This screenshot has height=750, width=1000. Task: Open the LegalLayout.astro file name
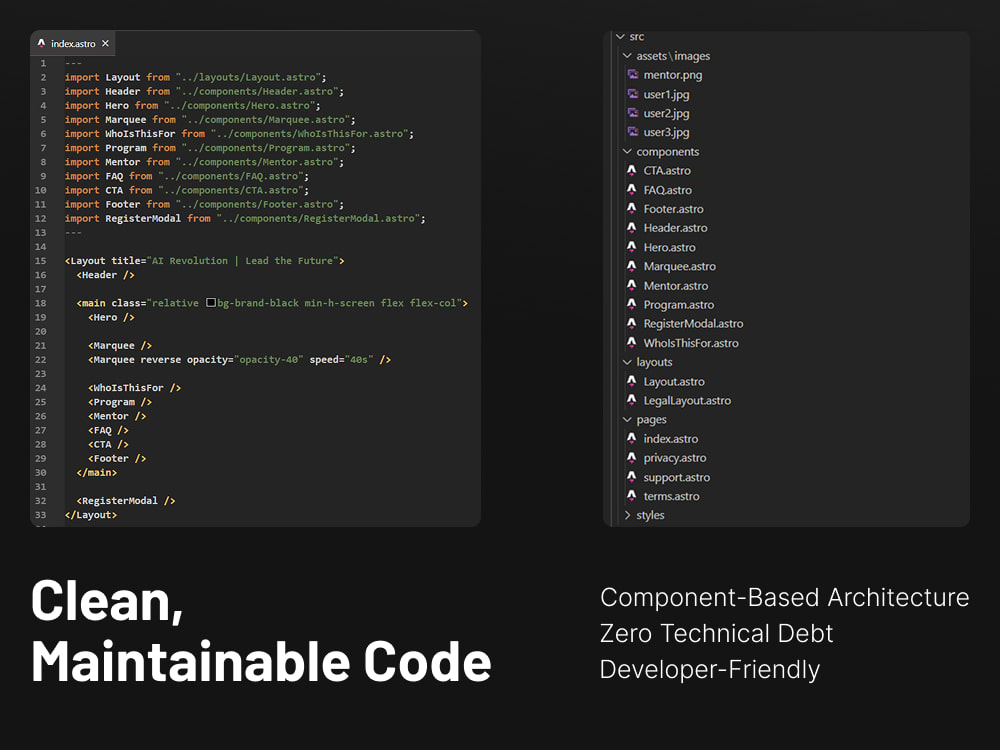point(688,401)
